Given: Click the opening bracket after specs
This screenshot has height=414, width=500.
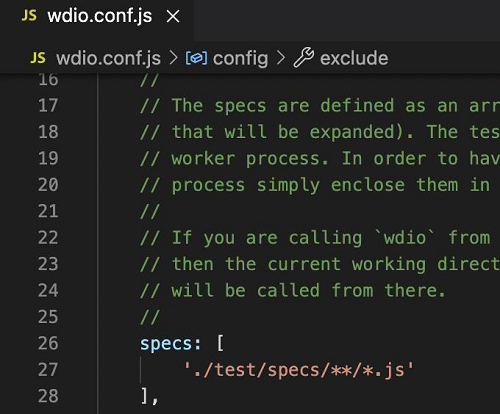Looking at the screenshot, I should [220, 344].
